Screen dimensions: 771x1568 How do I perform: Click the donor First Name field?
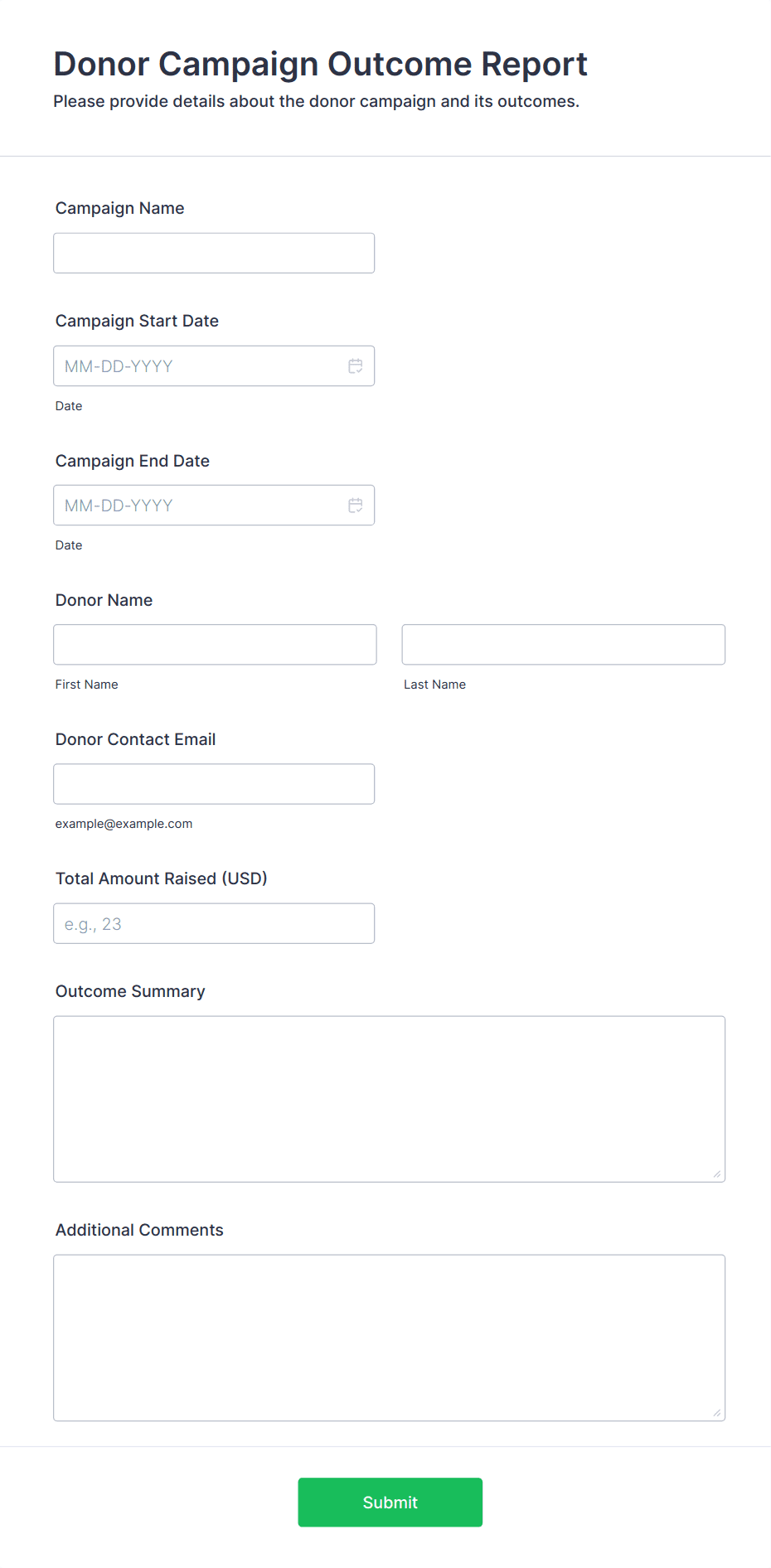point(215,645)
